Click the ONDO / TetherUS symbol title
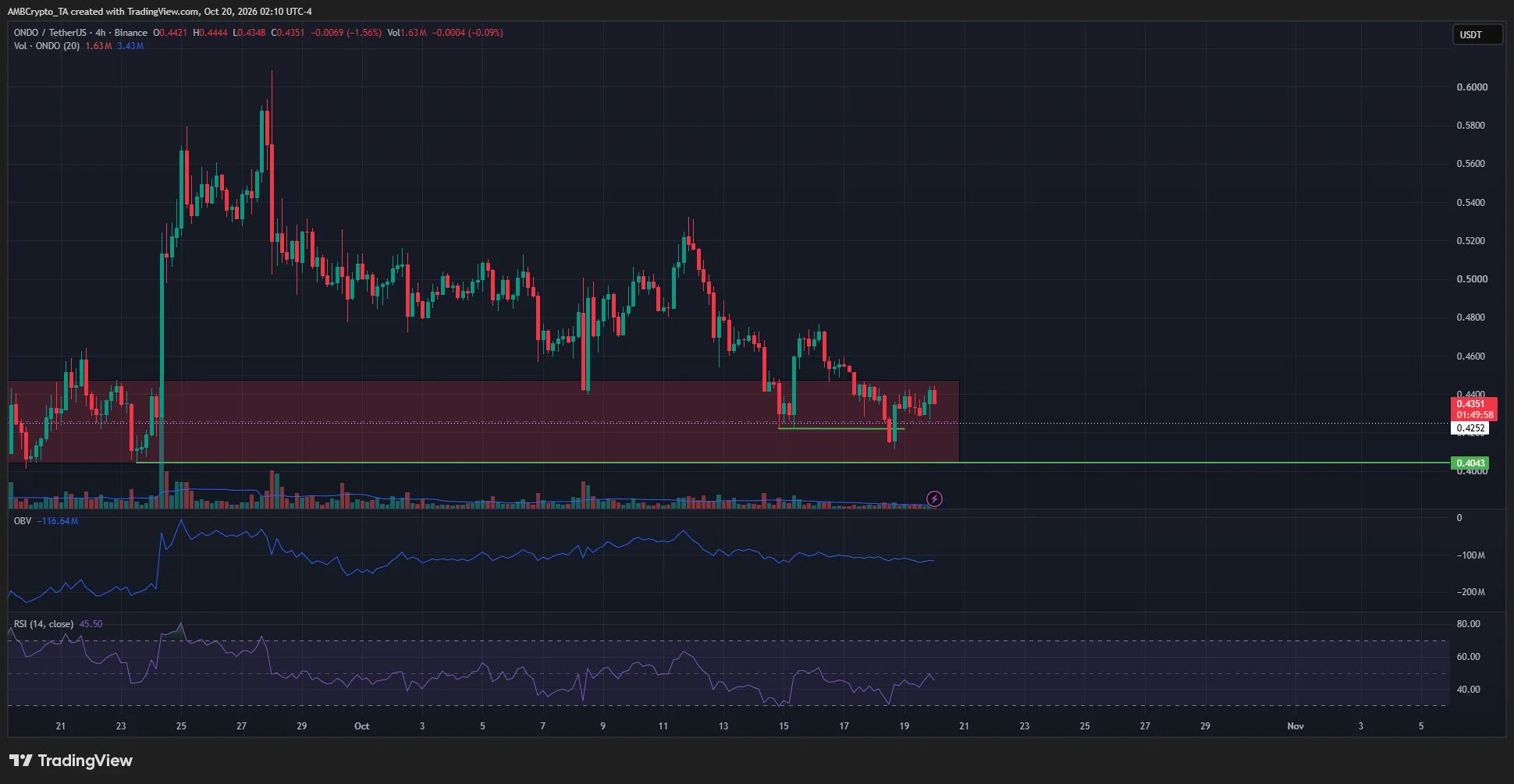This screenshot has width=1514, height=784. (50, 33)
